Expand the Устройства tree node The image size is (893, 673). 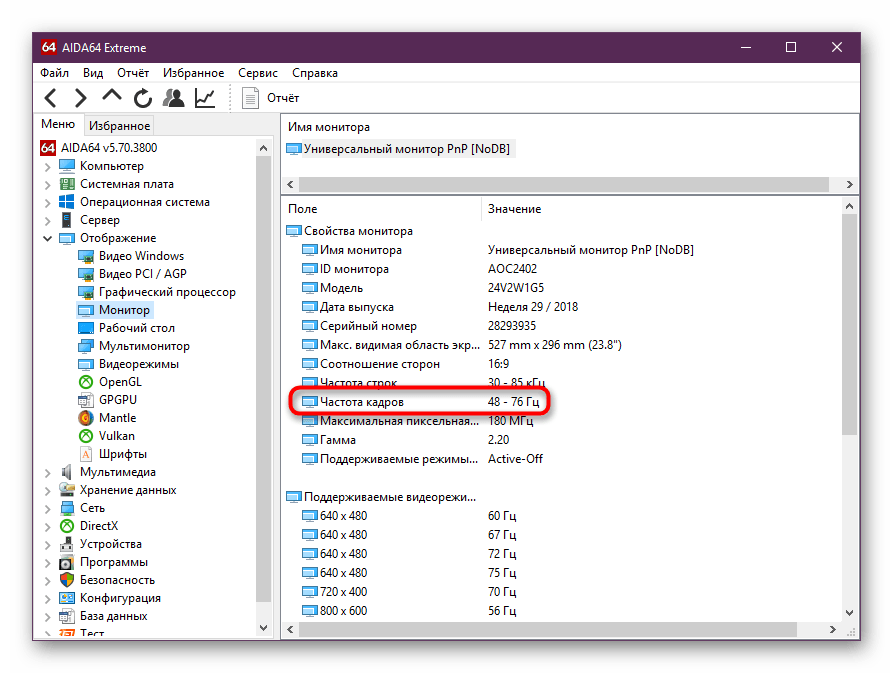48,544
